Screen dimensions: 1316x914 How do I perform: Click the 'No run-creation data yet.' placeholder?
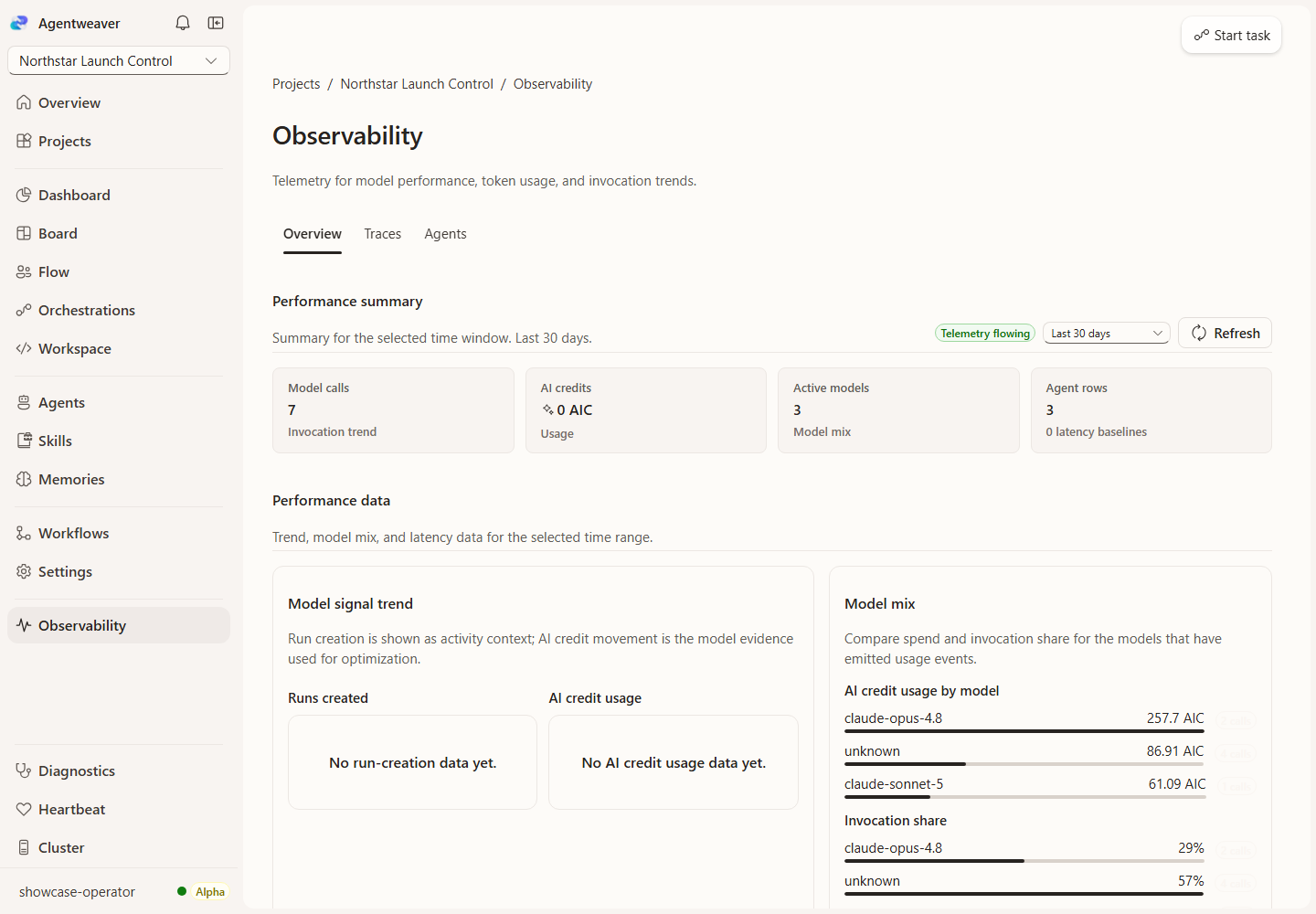(x=412, y=762)
